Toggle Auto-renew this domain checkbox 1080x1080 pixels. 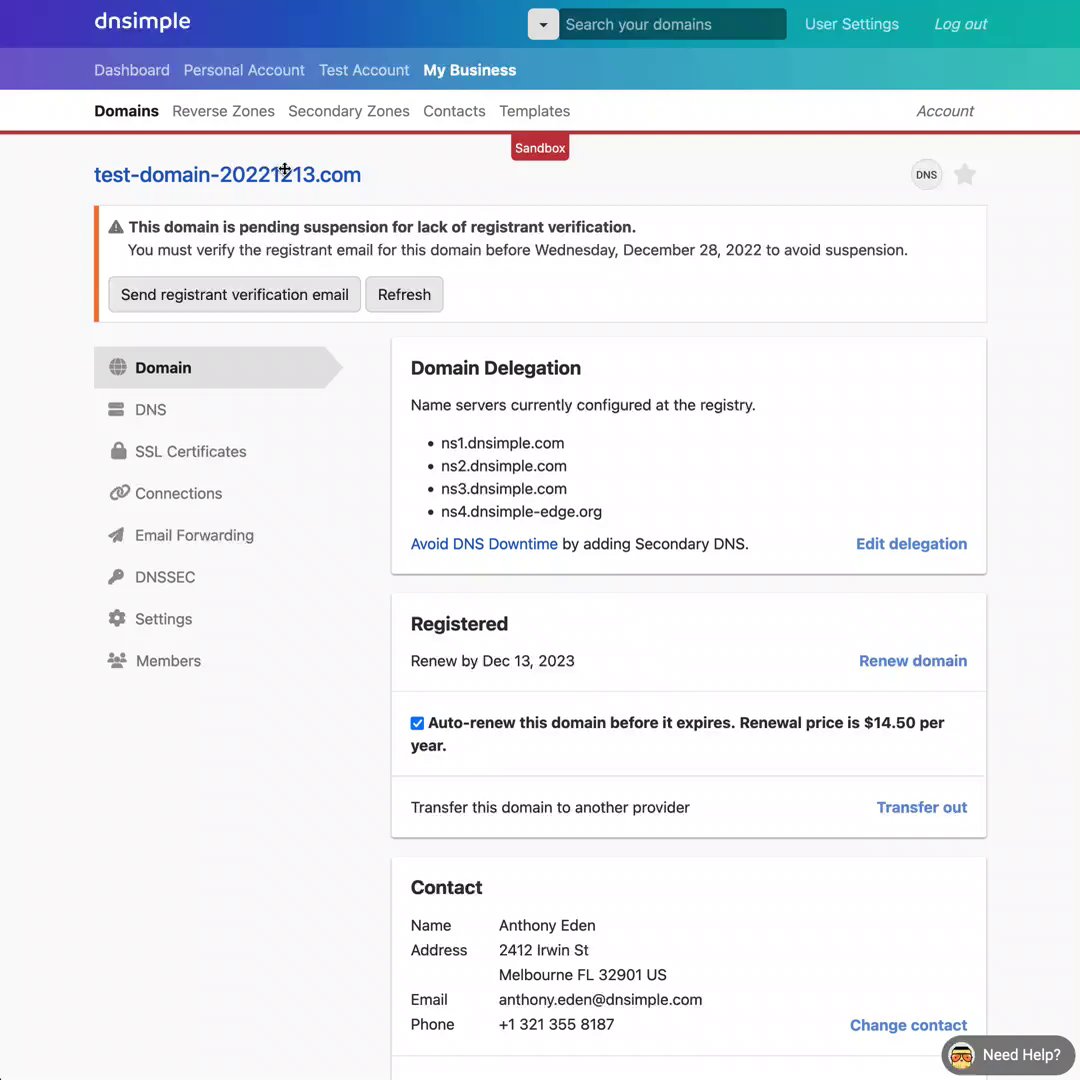417,723
